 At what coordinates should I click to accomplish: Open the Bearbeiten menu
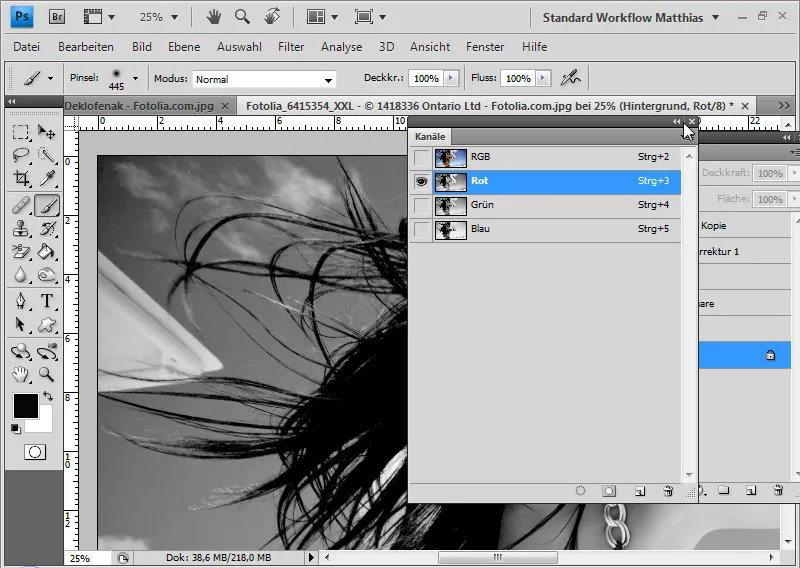tap(86, 47)
